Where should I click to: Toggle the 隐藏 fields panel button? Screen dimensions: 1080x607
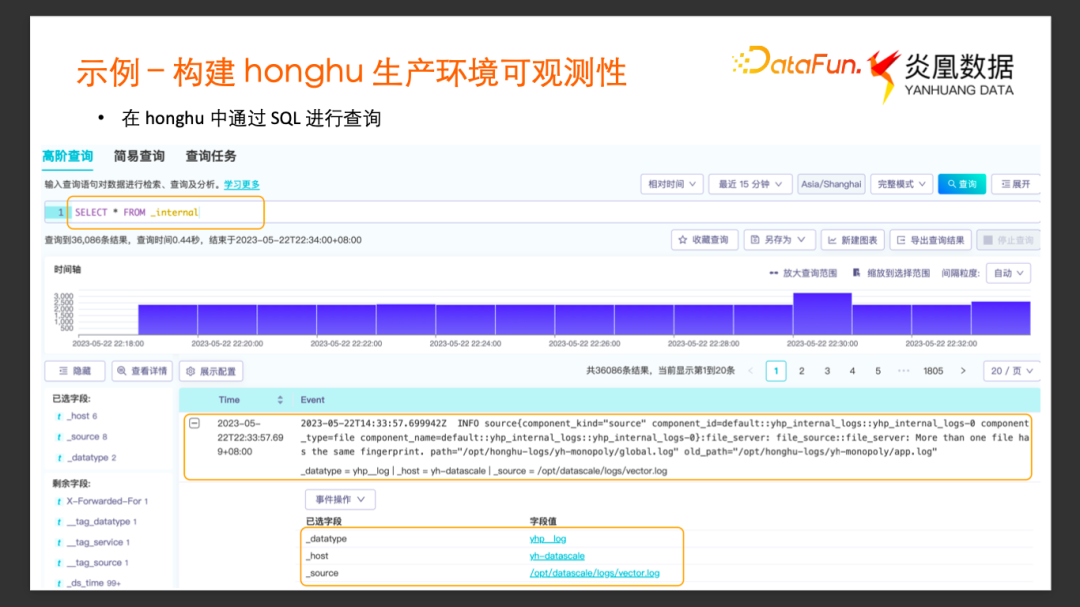point(75,371)
